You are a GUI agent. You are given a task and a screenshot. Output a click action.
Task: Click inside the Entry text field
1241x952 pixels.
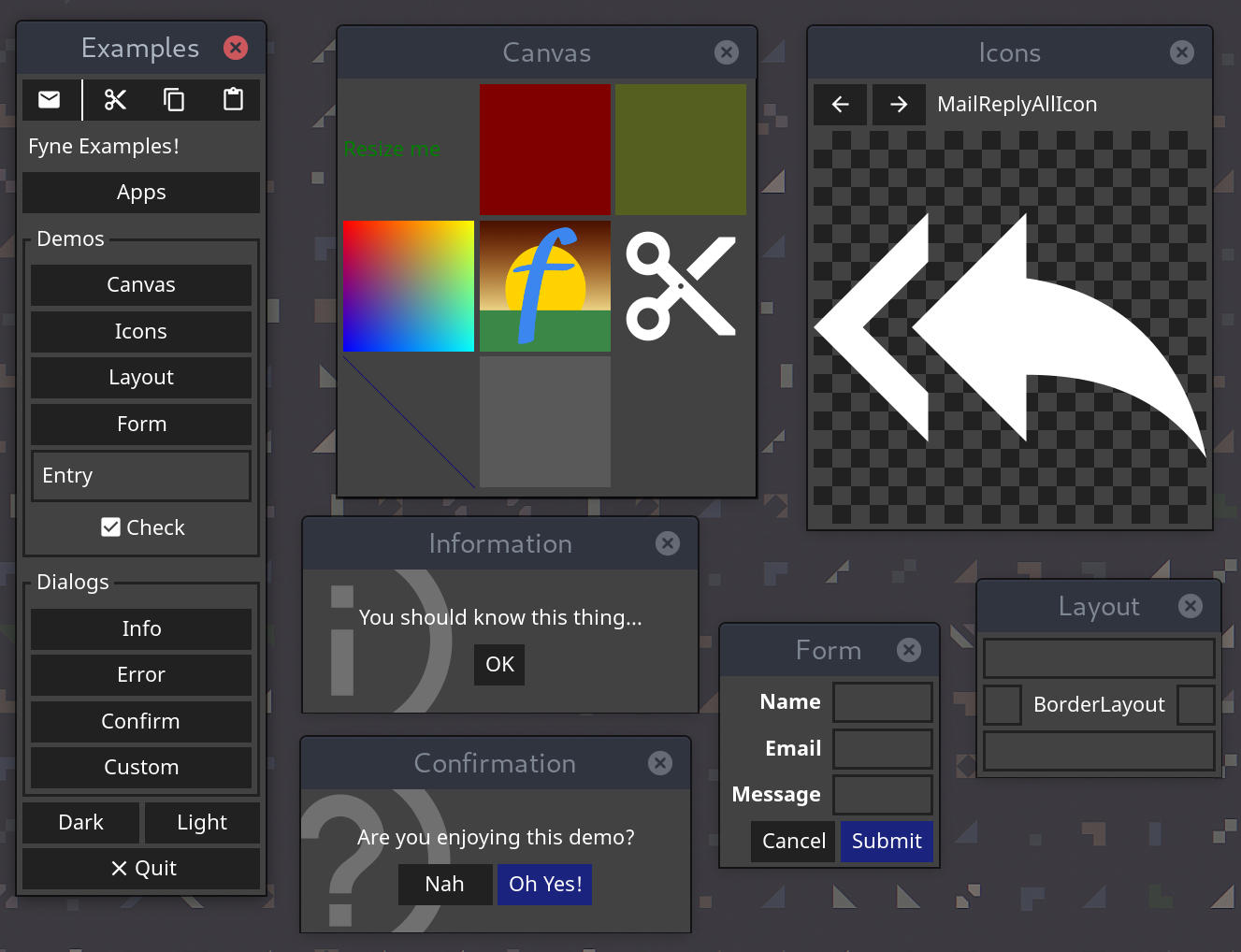coord(141,475)
